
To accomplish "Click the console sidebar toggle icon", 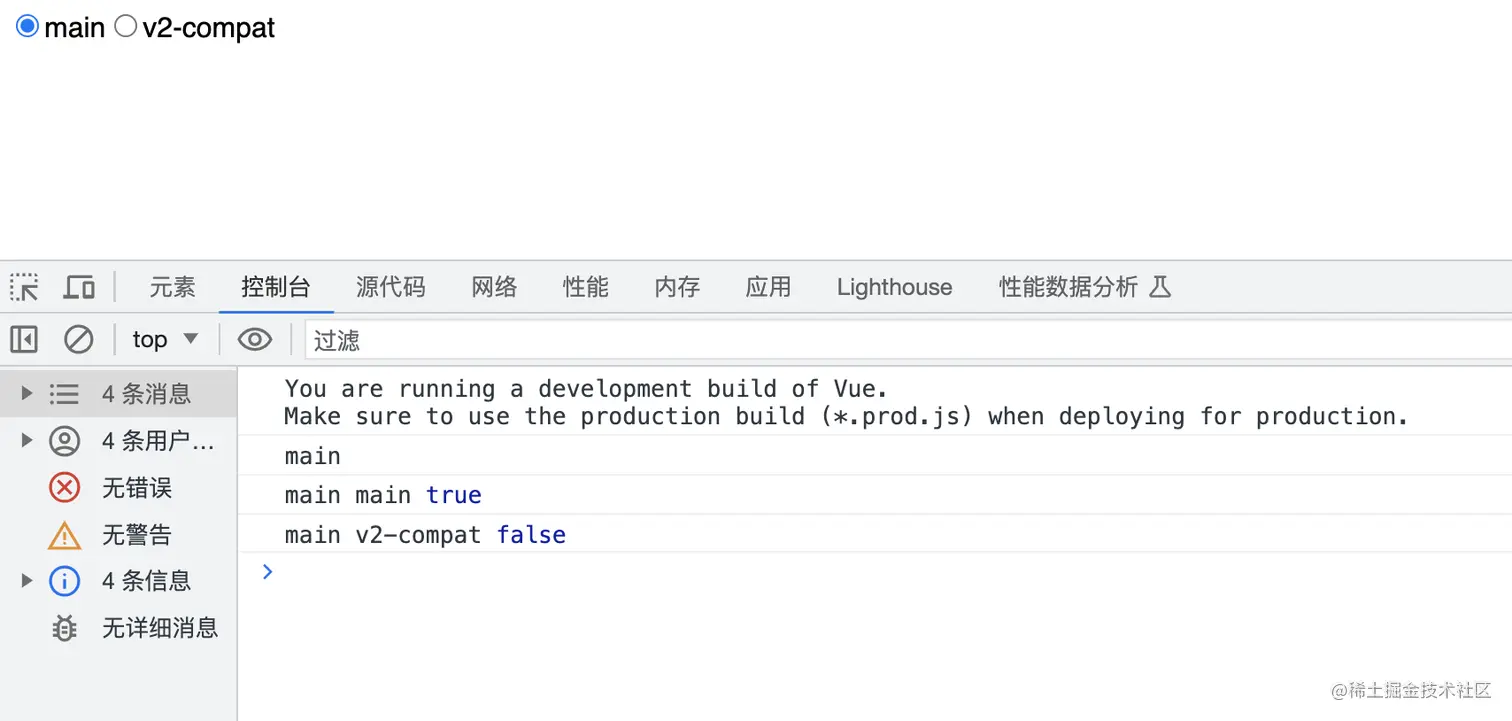I will tap(24, 340).
